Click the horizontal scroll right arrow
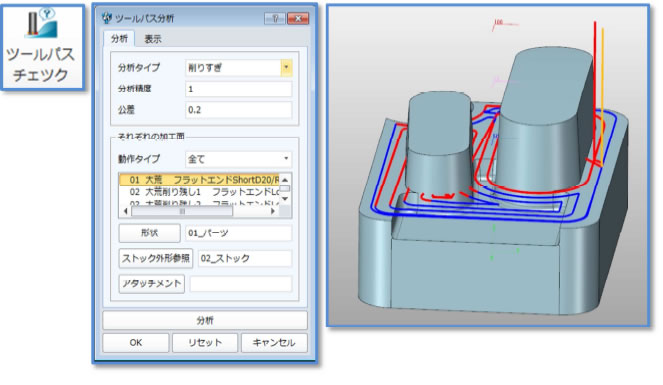 pyautogui.click(x=273, y=211)
